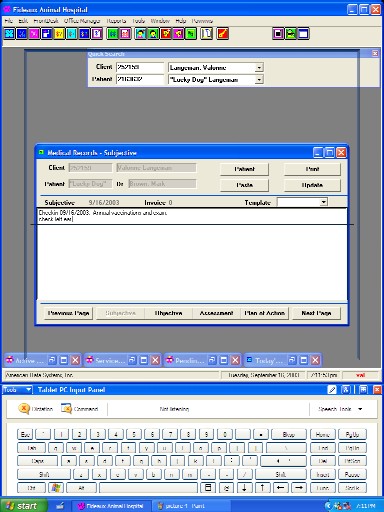Tap the down arrow key on on-screen keyboard
This screenshot has height=512, width=384.
(x=244, y=488)
